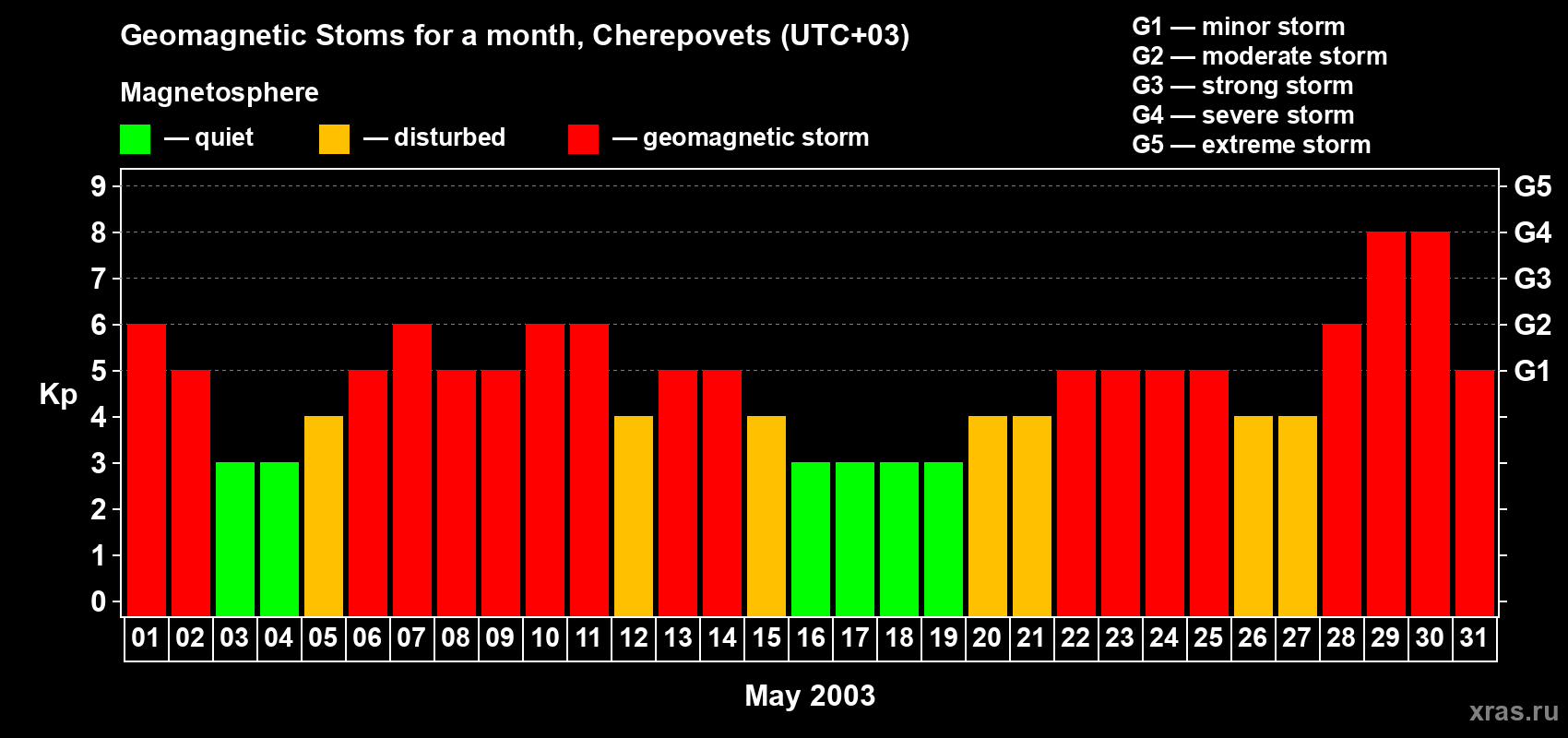This screenshot has width=1568, height=738.
Task: Click the chart title mentioning Cherepovets
Action: pyautogui.click(x=515, y=36)
